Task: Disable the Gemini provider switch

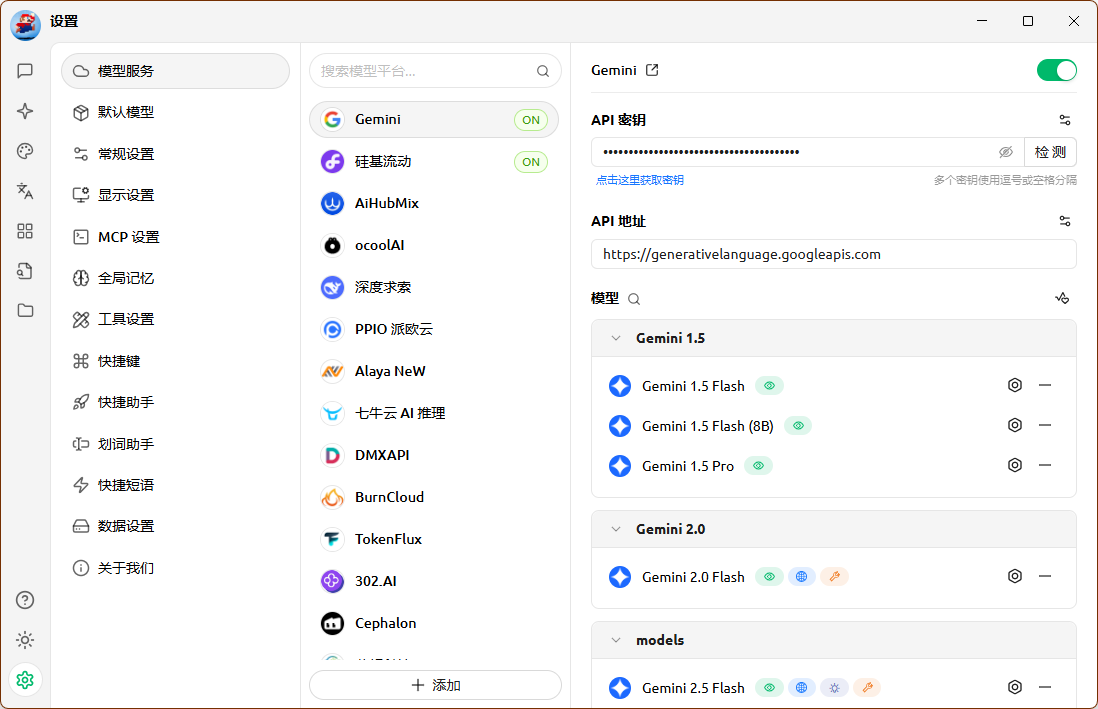Action: pyautogui.click(x=1057, y=70)
